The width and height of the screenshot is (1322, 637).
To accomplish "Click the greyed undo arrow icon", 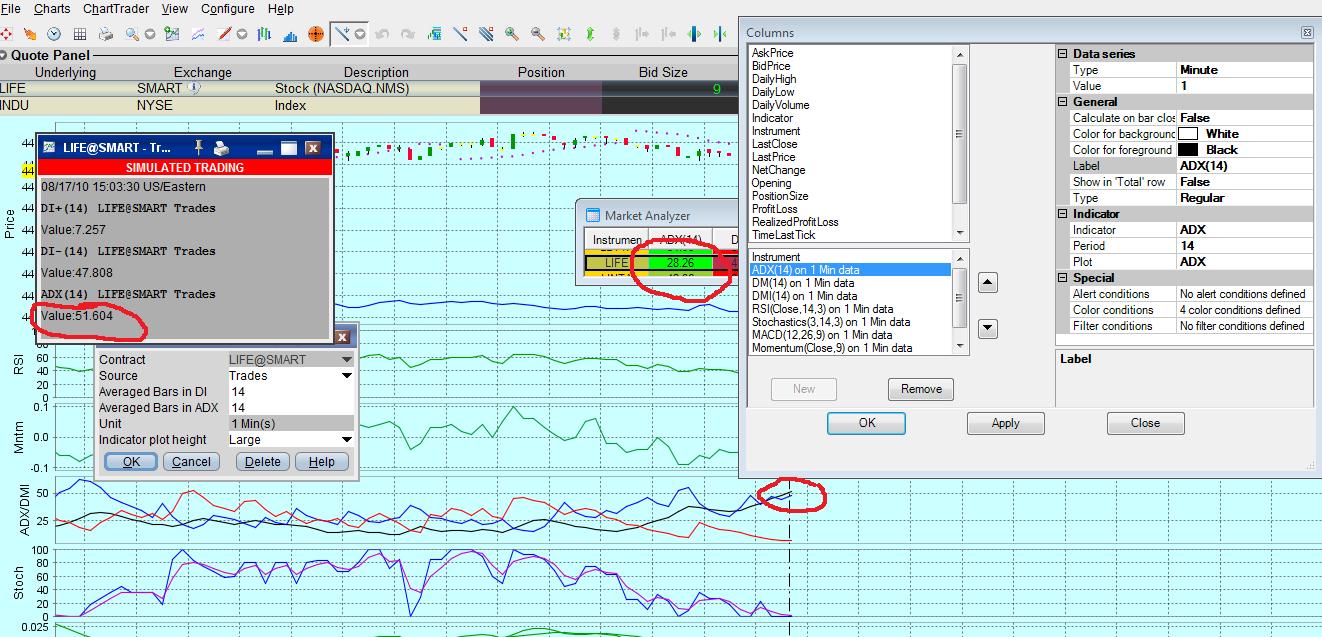I will (382, 34).
